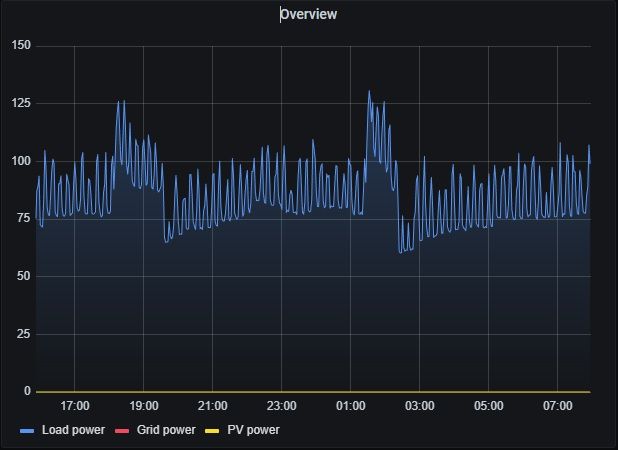Toggle the Grid power legend series
This screenshot has width=618, height=450.
(x=166, y=430)
